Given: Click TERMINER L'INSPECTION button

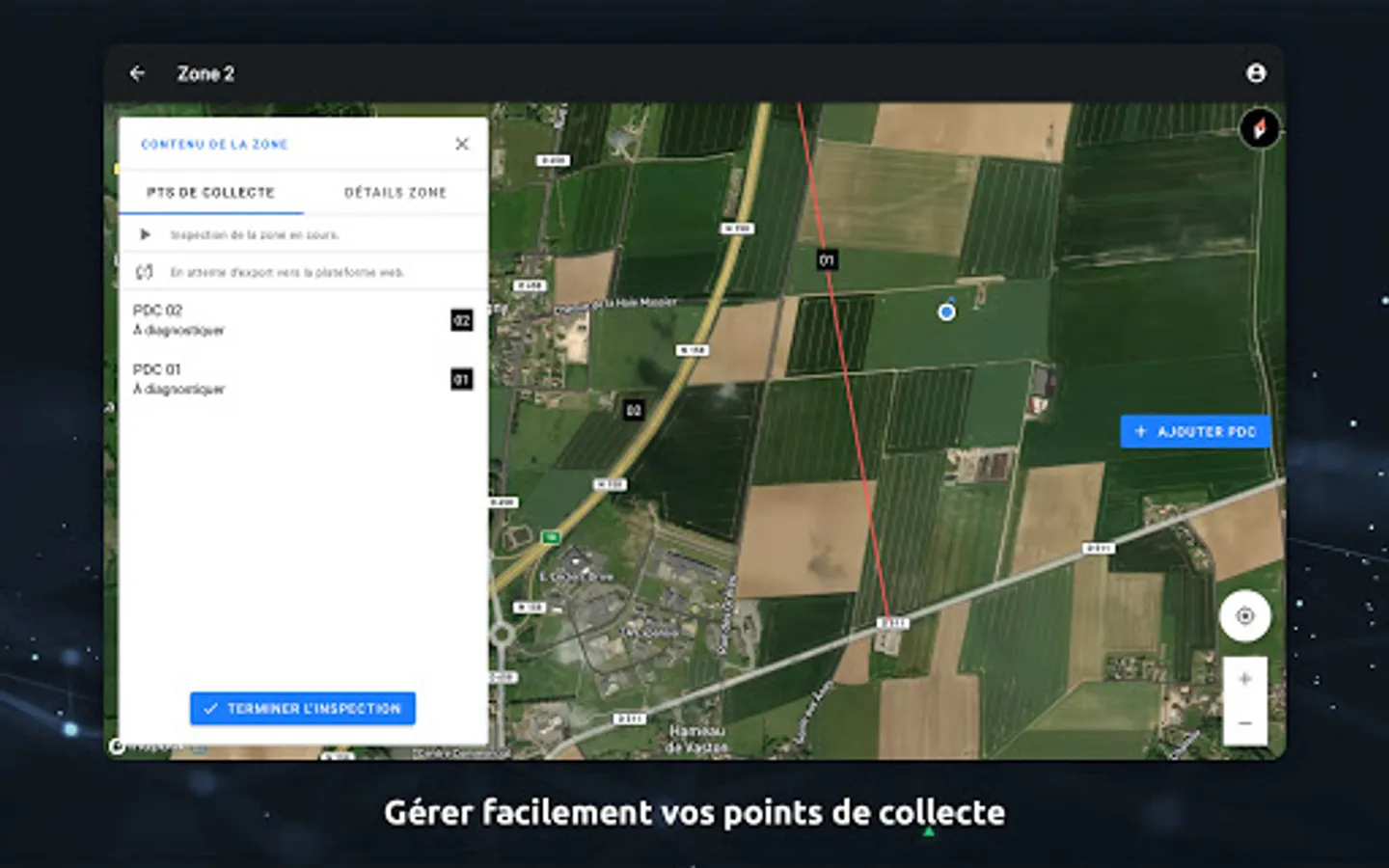Looking at the screenshot, I should click(x=303, y=708).
